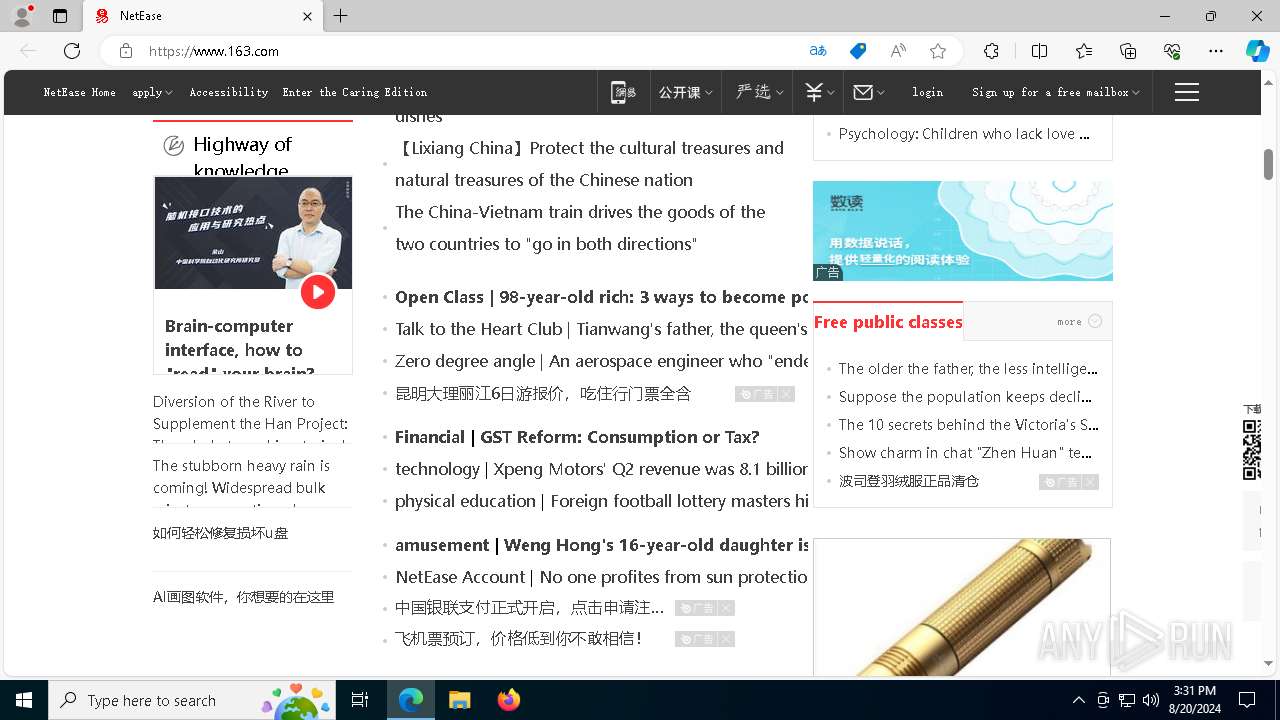Expand the mail envelope dropdown
This screenshot has width=1280, height=720.
coord(869,92)
